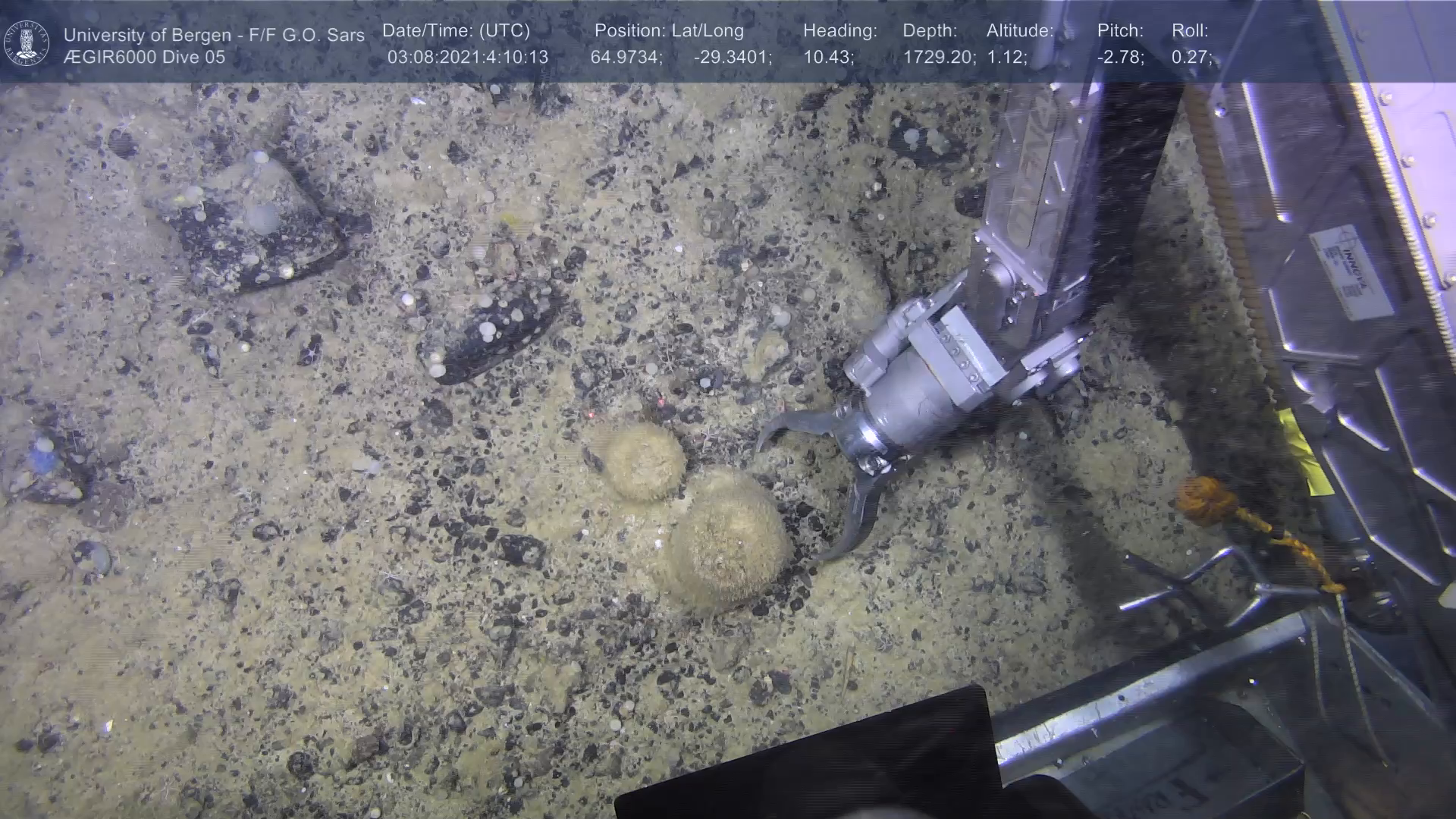Click the University of Bergen crest logo
1456x819 pixels.
(27, 43)
